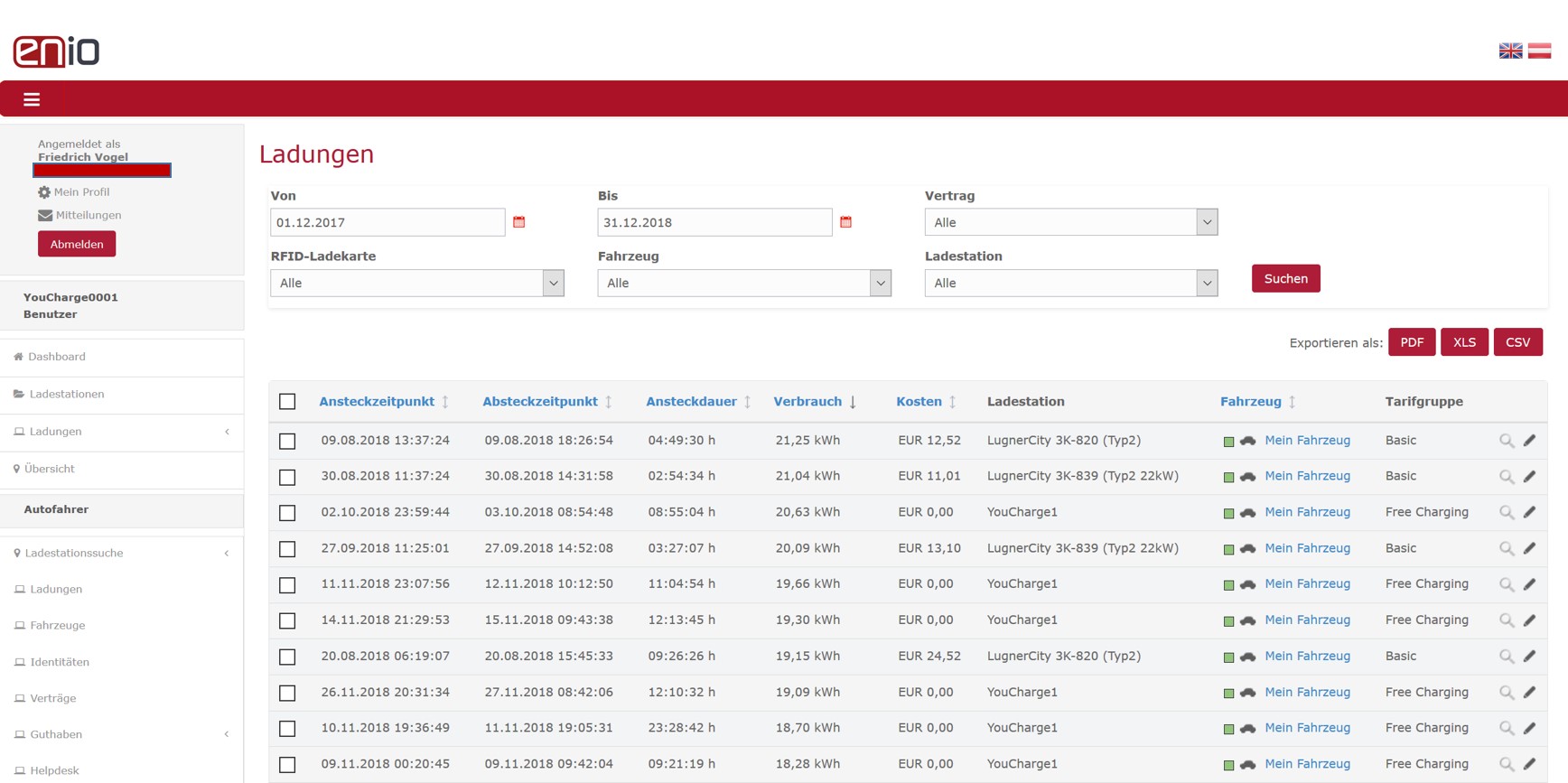1568x783 pixels.
Task: Open the Vertrag dropdown
Action: [x=1071, y=222]
